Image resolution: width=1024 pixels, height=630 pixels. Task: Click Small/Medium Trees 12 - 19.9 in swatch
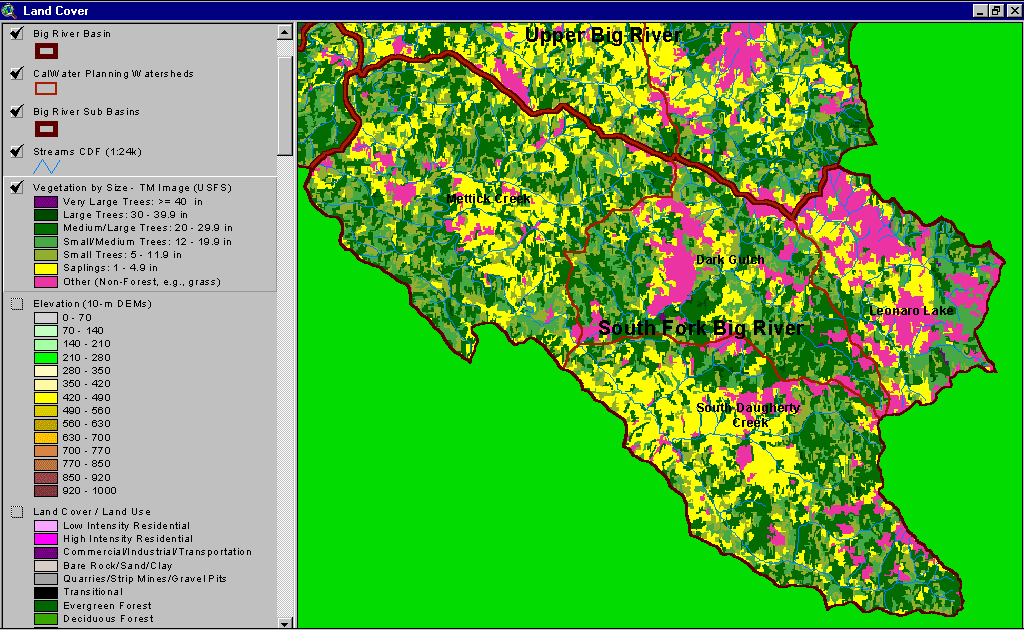point(46,242)
